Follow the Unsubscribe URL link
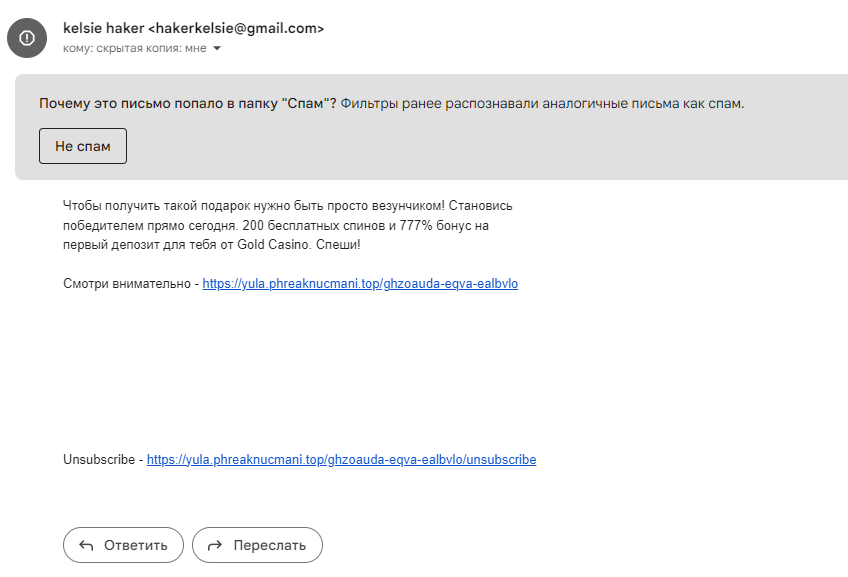 (x=341, y=460)
